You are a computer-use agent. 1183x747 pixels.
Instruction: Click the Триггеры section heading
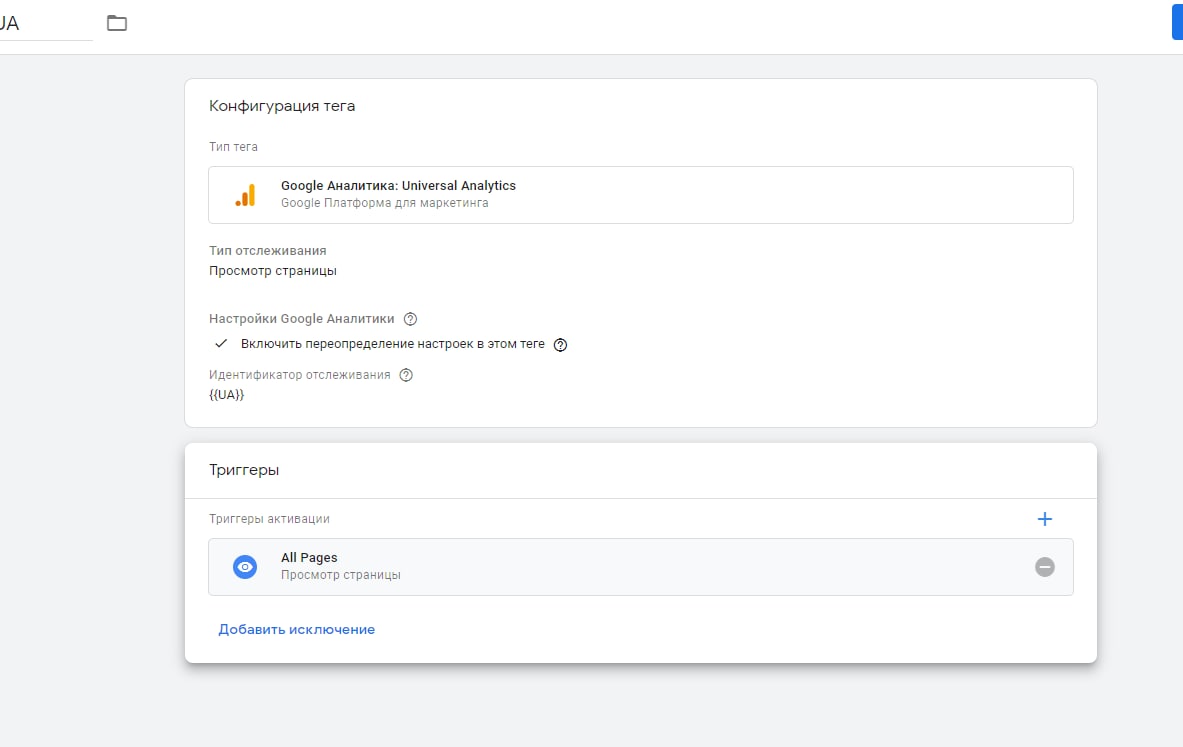(x=244, y=469)
